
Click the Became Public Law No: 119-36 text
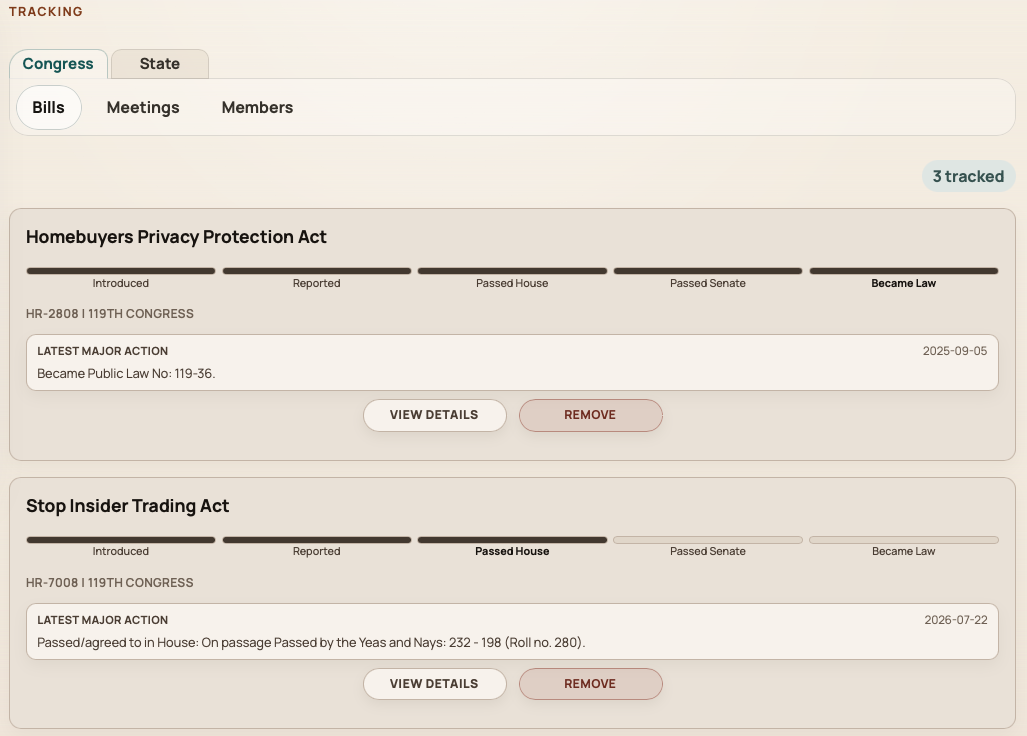tap(126, 373)
